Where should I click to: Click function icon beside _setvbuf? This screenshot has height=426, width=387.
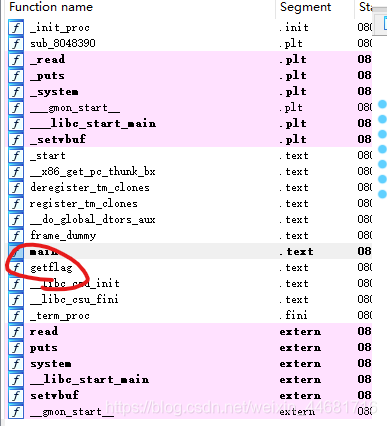point(16,139)
